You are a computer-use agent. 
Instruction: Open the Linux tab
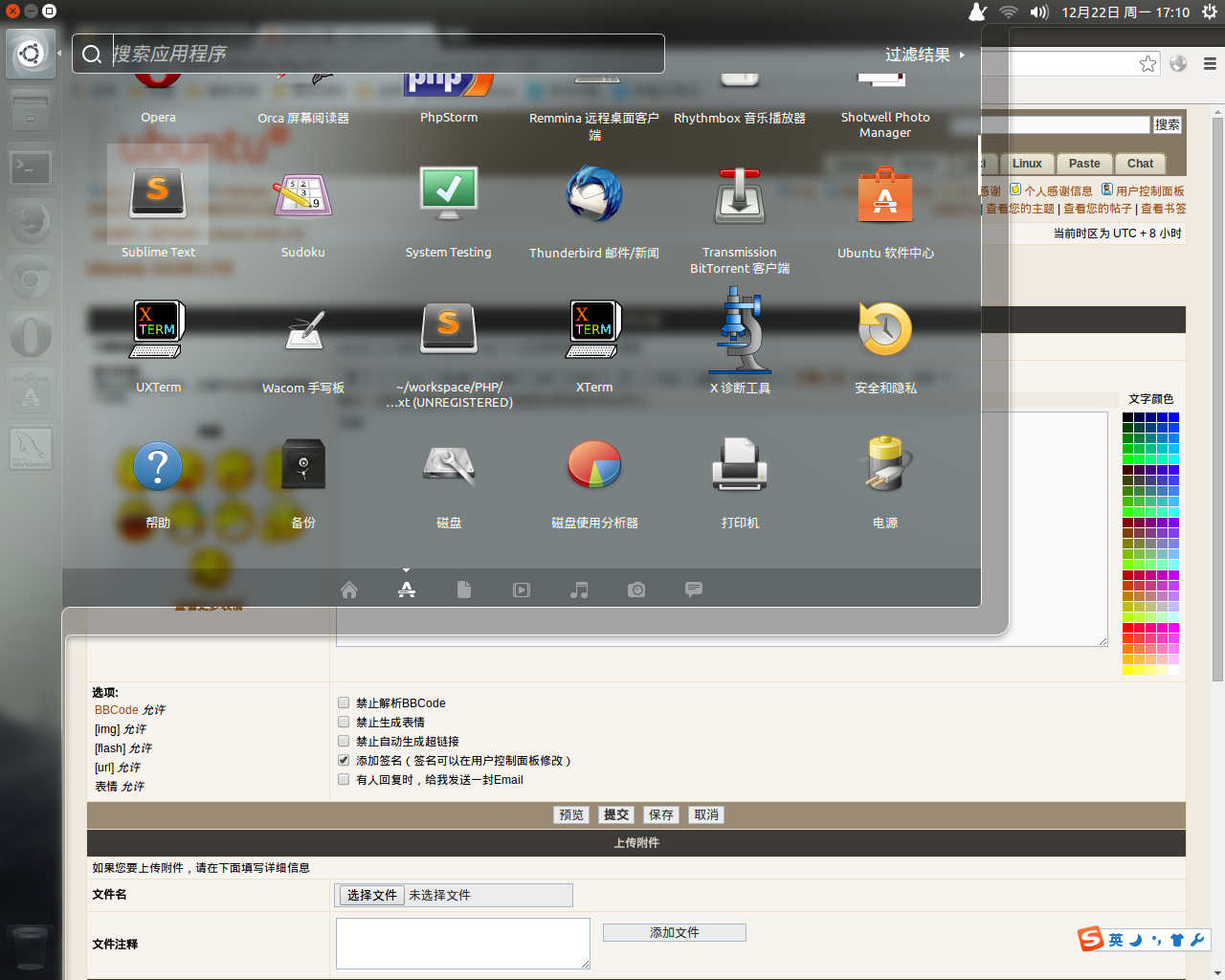pyautogui.click(x=1027, y=163)
